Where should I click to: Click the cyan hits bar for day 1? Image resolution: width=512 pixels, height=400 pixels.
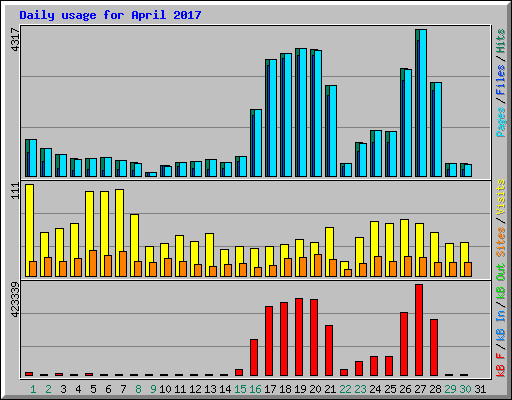(33, 158)
